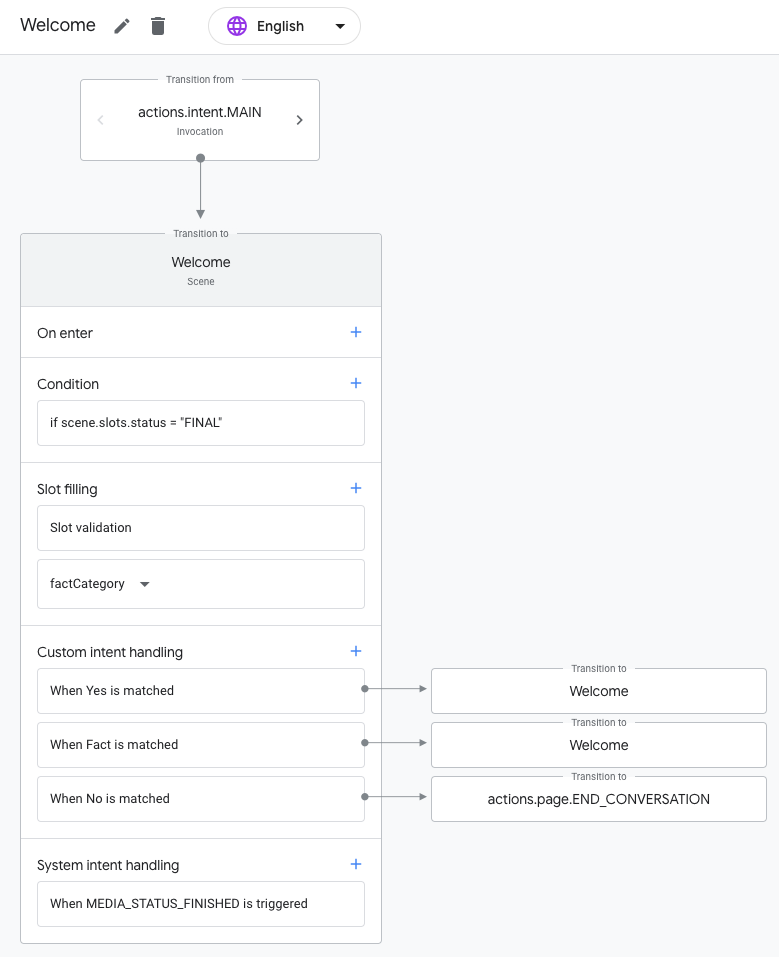Click the globe icon in language selector

coord(237,26)
